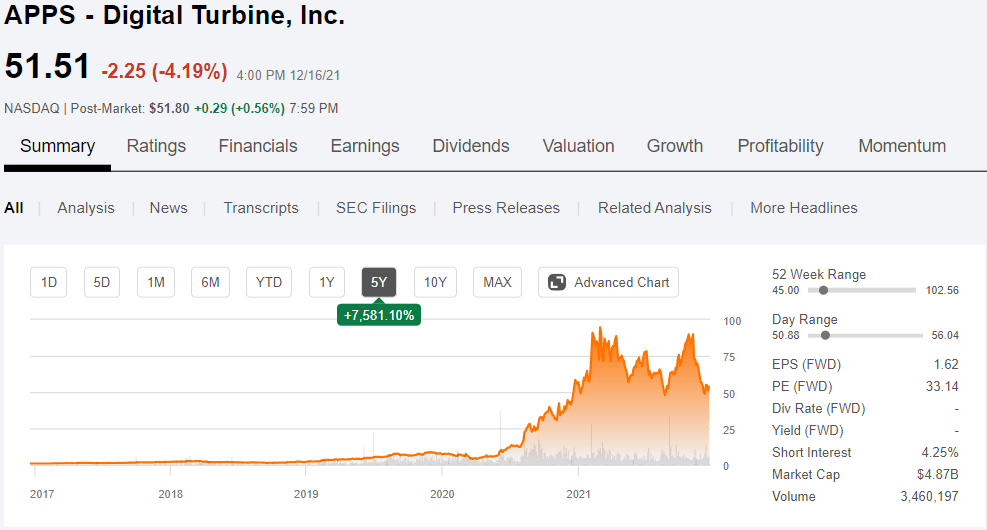Click the y-axis 50 label
This screenshot has width=987, height=530.
[x=729, y=394]
